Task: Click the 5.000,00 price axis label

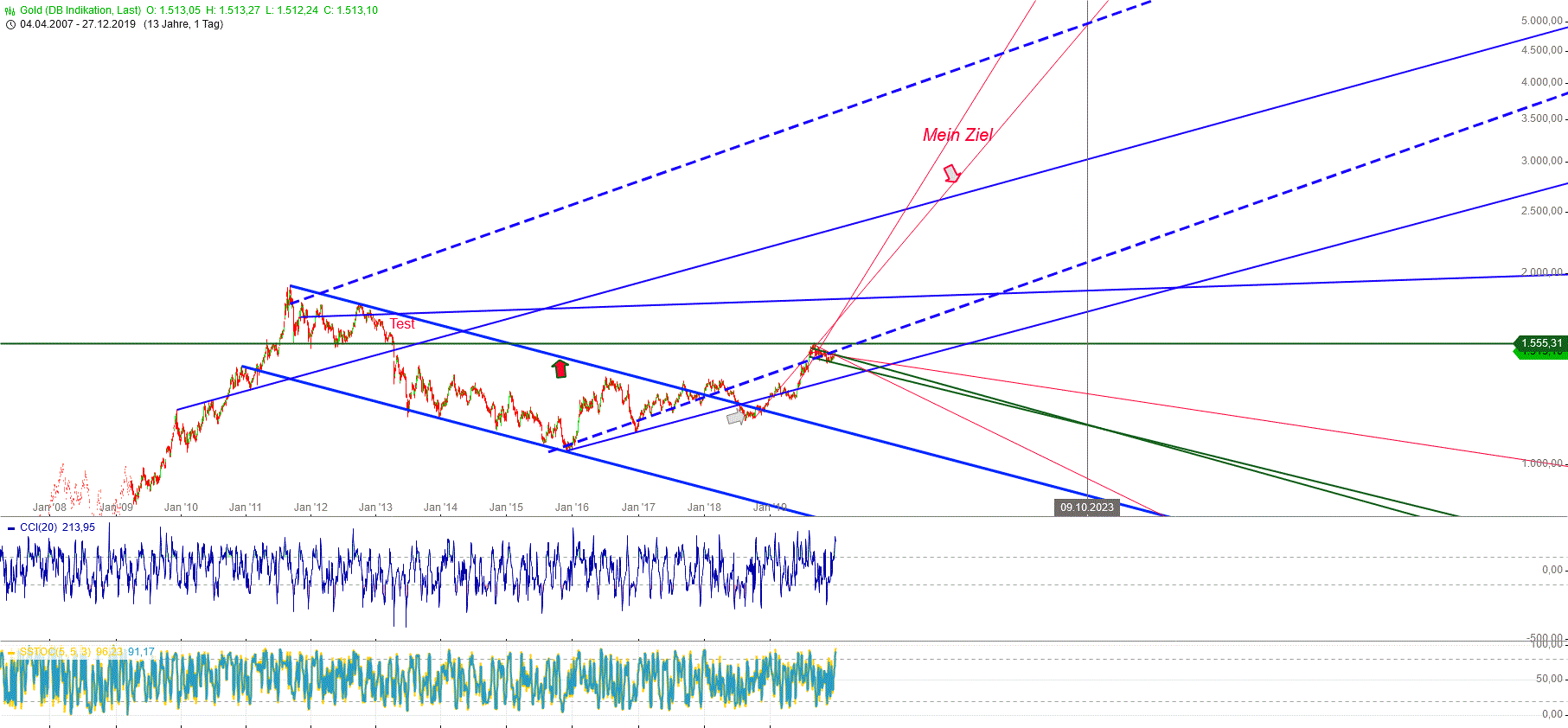Action: [x=1542, y=21]
